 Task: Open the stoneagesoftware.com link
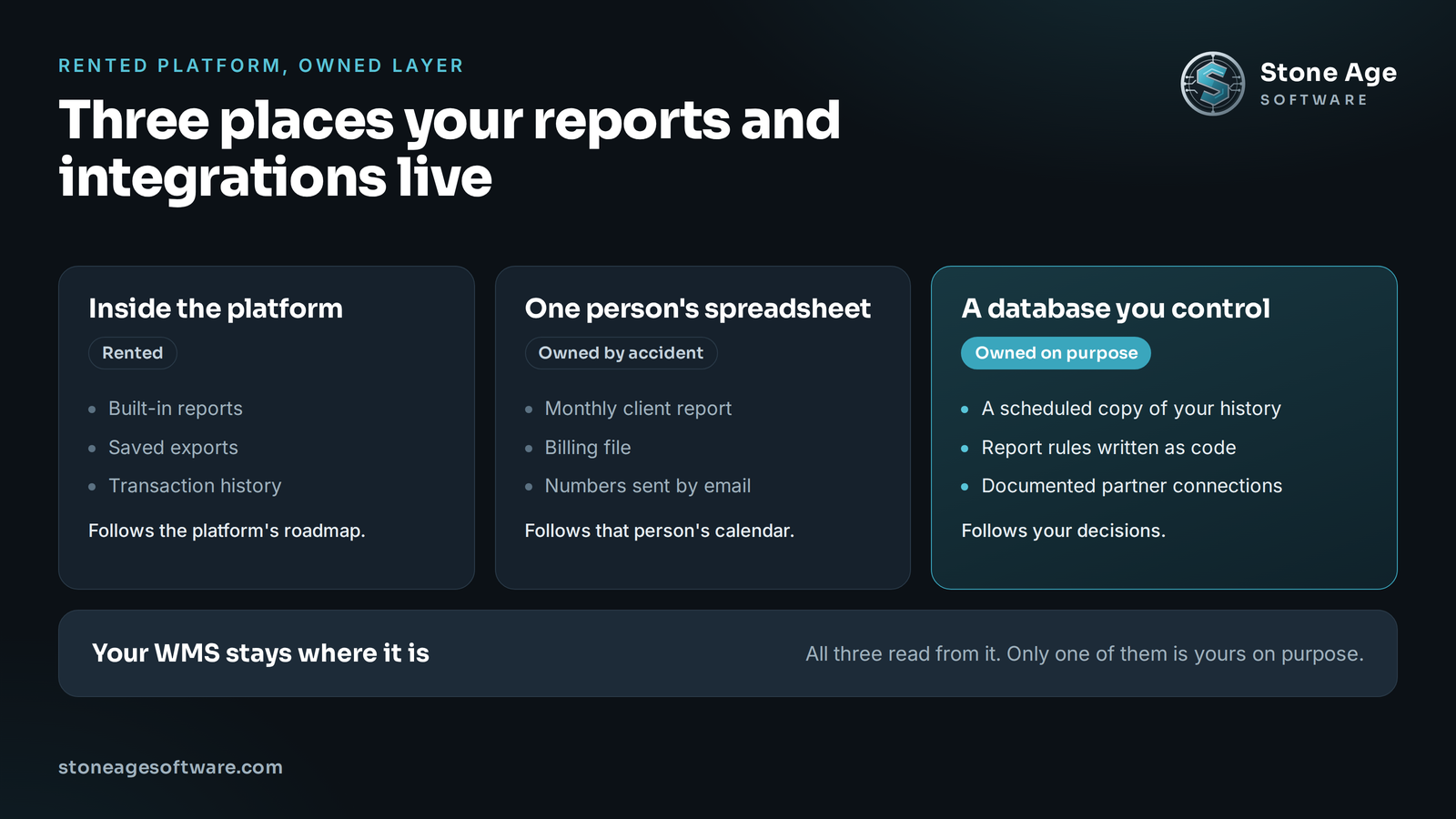(x=170, y=767)
